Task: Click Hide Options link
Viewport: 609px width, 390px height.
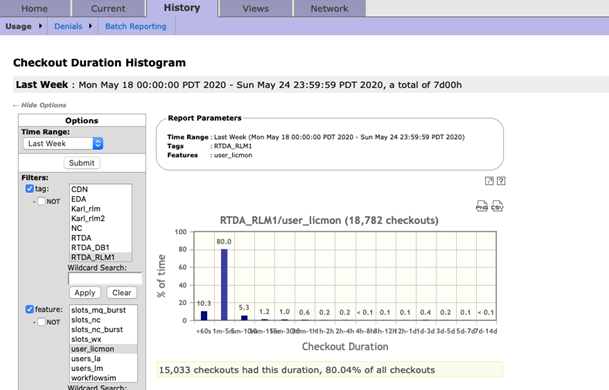Action: 39,105
